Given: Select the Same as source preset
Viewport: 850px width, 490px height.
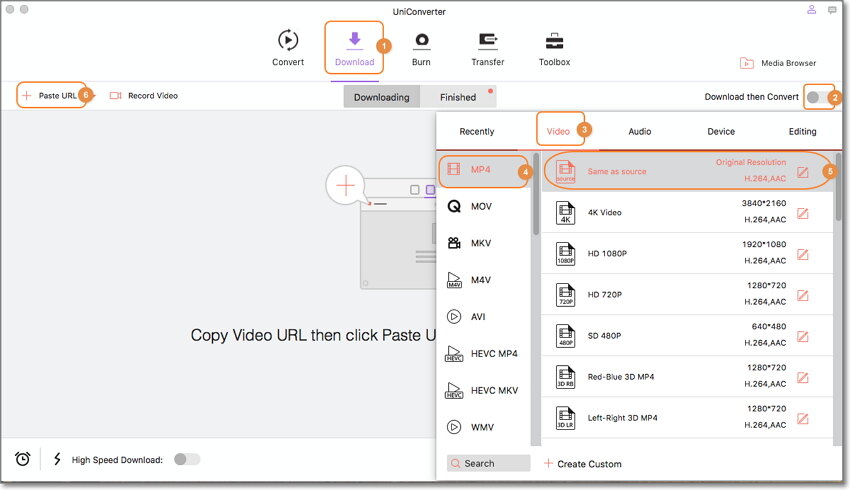Looking at the screenshot, I should [x=687, y=171].
